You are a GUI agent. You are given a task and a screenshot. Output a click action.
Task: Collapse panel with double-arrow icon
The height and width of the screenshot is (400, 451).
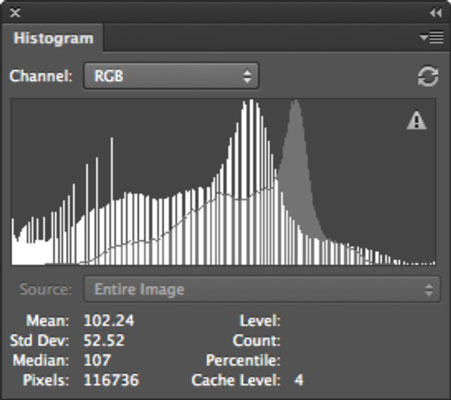click(436, 13)
